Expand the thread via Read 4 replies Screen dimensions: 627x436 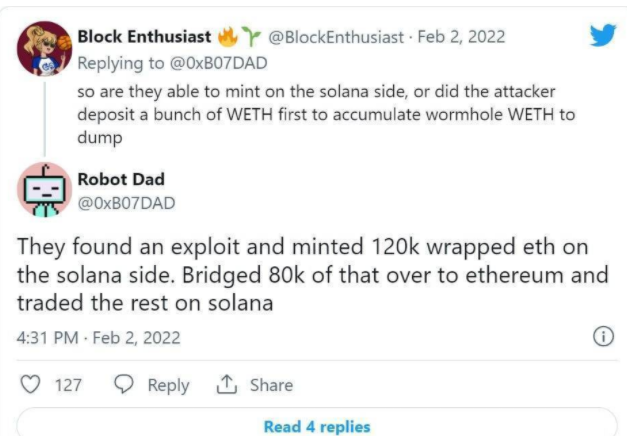316,426
